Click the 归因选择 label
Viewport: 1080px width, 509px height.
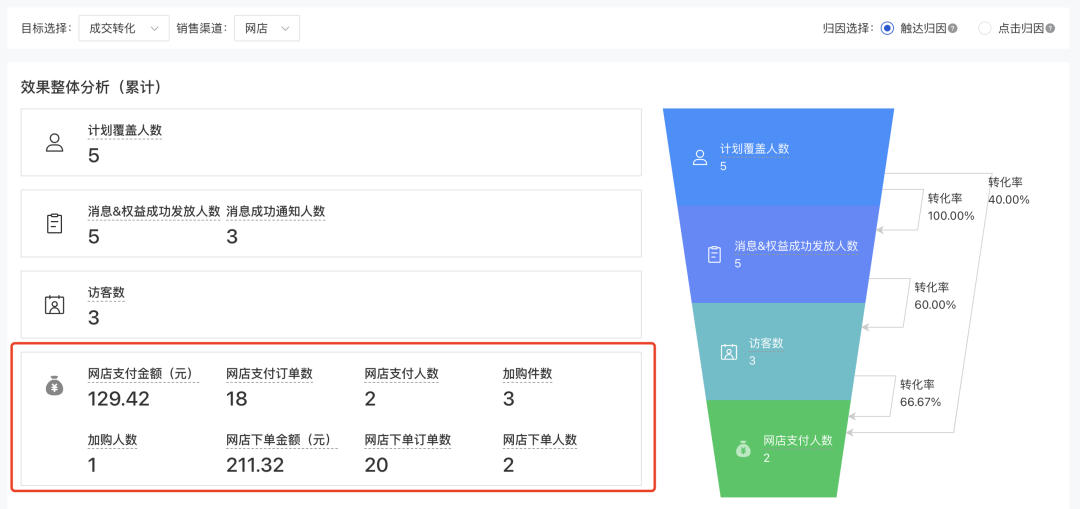click(849, 28)
